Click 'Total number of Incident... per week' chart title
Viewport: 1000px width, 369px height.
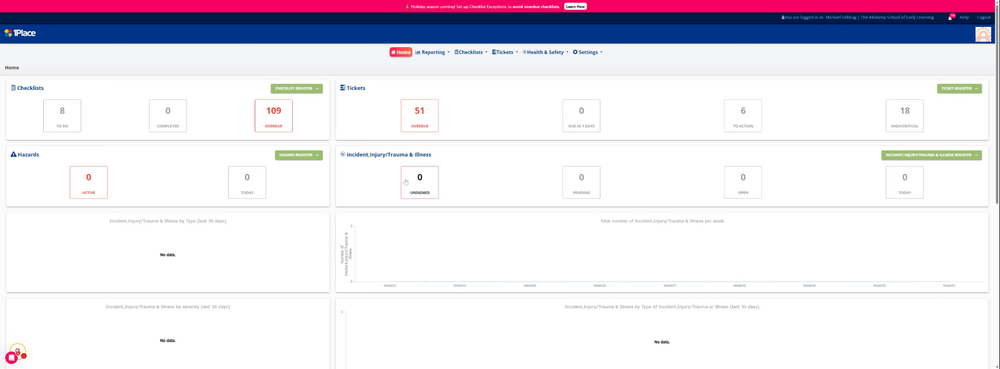tap(662, 221)
